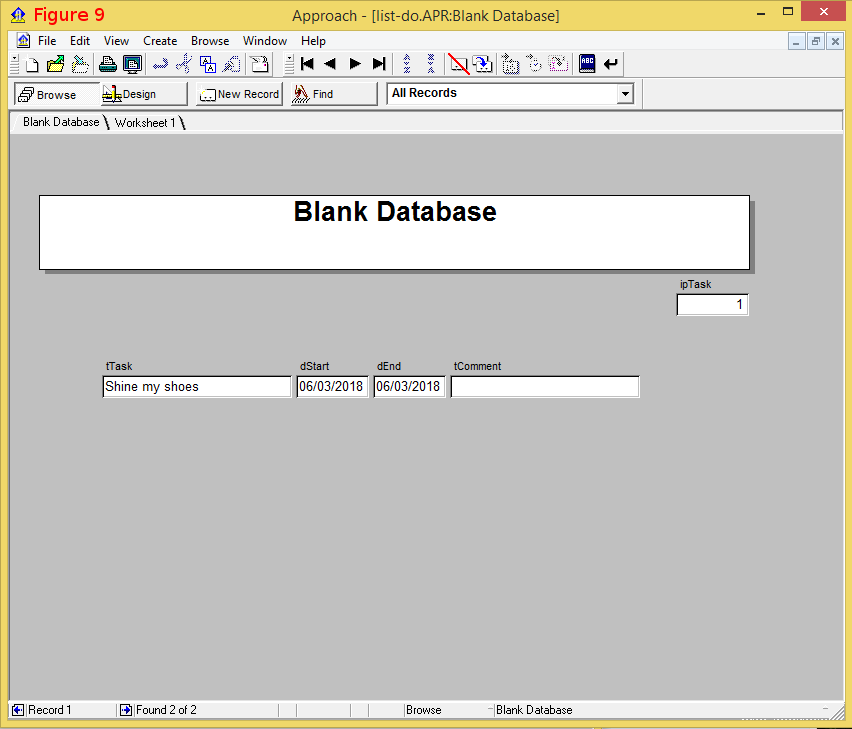Run the ABC spell check icon
Viewport: 852px width, 729px height.
[x=586, y=63]
